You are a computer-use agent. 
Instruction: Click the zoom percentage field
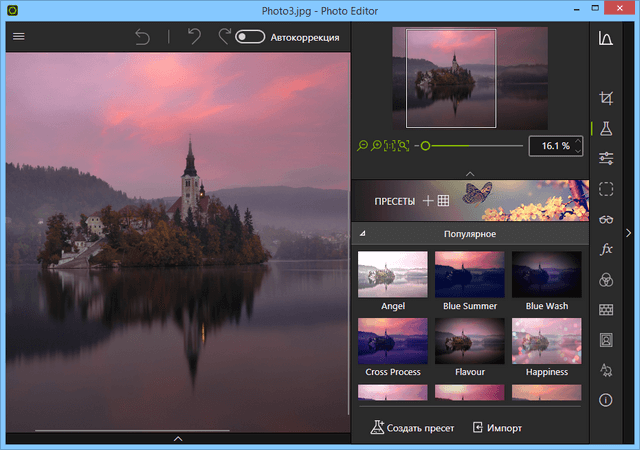pyautogui.click(x=554, y=146)
